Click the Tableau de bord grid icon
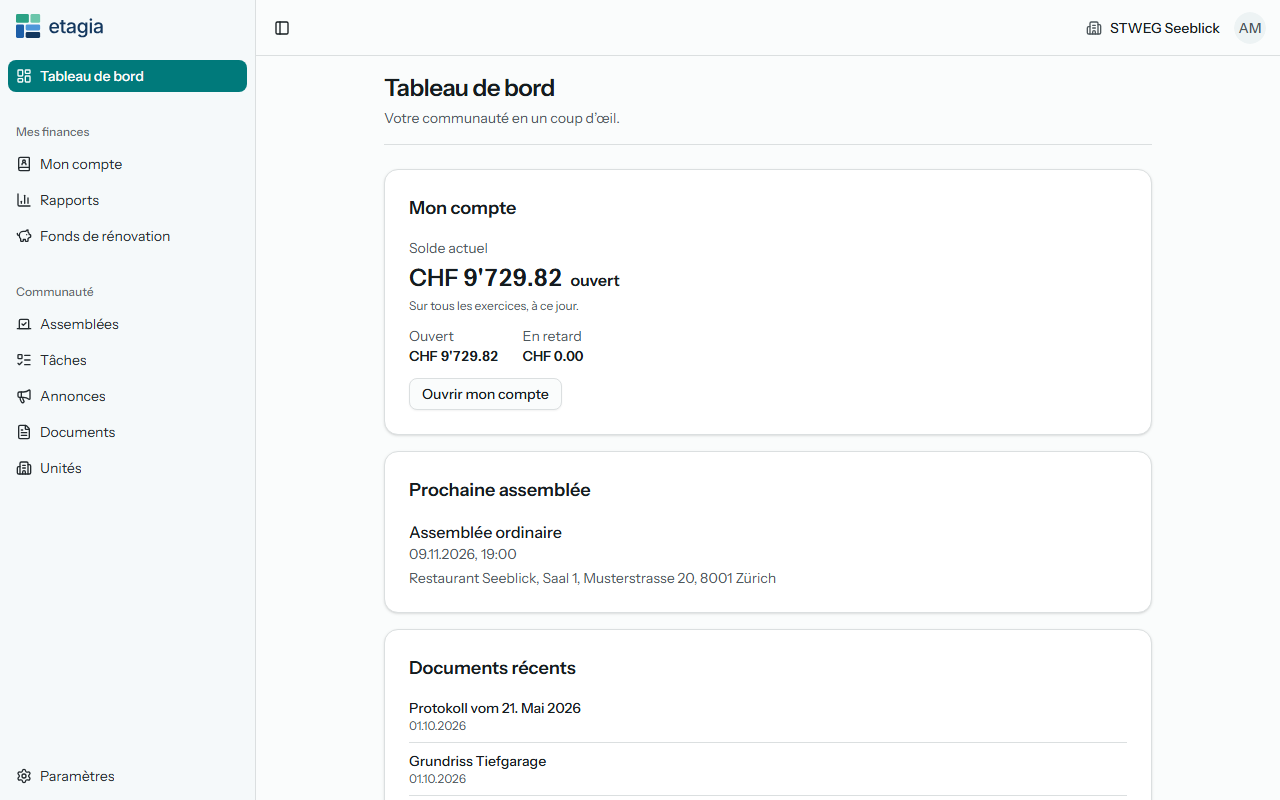The width and height of the screenshot is (1280, 800). 24,76
